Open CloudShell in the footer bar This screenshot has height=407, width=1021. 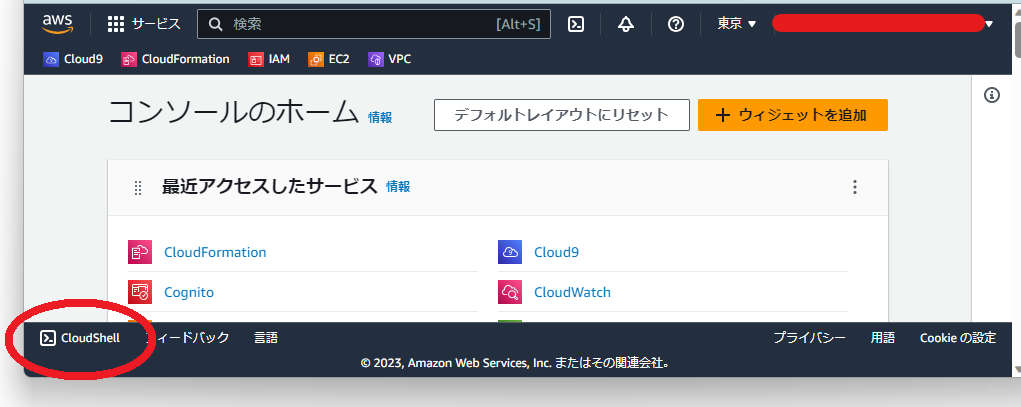coord(80,338)
